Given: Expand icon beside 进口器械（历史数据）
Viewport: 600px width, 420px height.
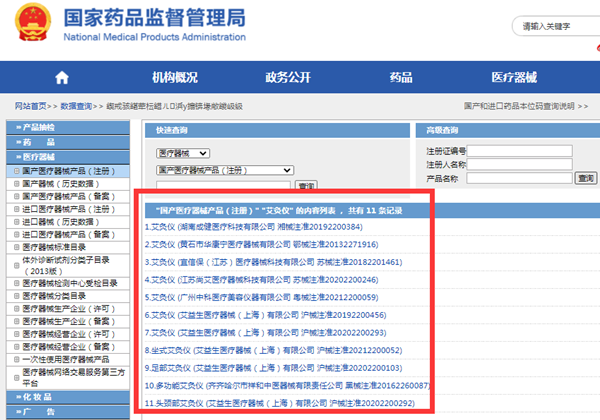Looking at the screenshot, I should click(x=16, y=221).
